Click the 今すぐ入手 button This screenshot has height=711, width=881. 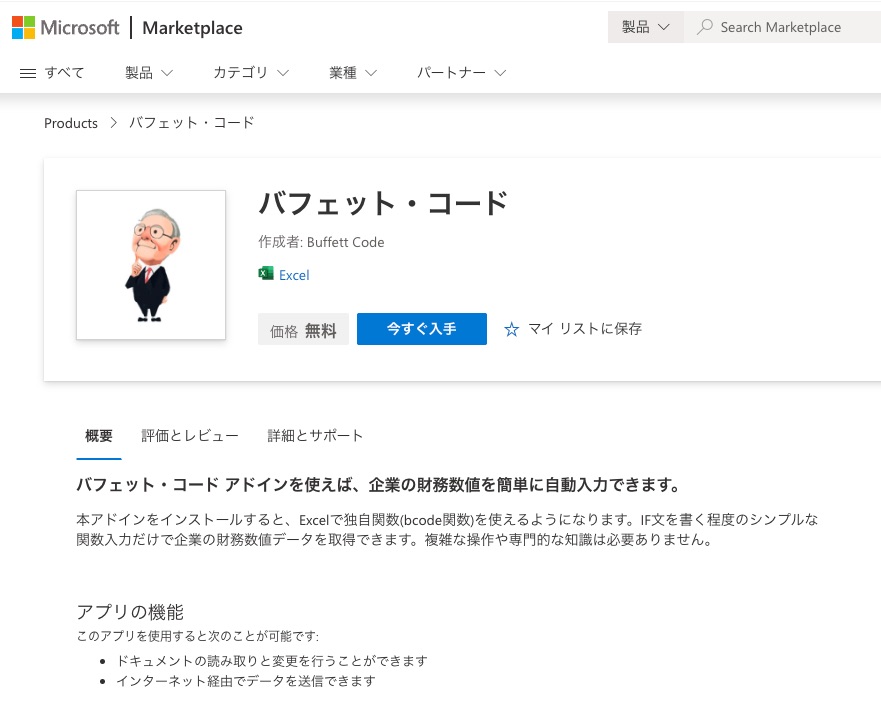[422, 329]
